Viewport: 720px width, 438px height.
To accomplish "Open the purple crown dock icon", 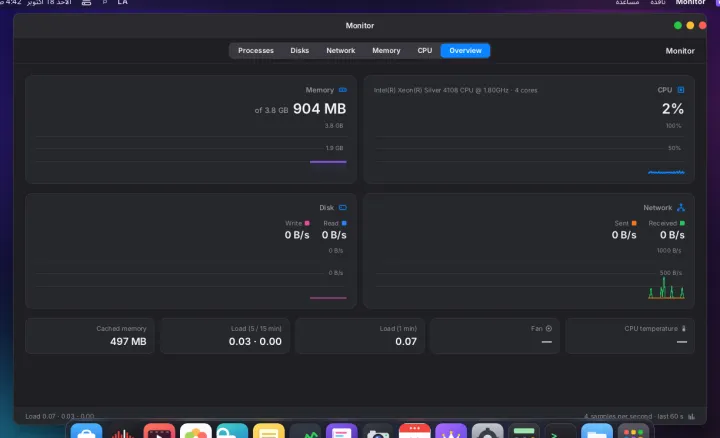I will coord(451,432).
